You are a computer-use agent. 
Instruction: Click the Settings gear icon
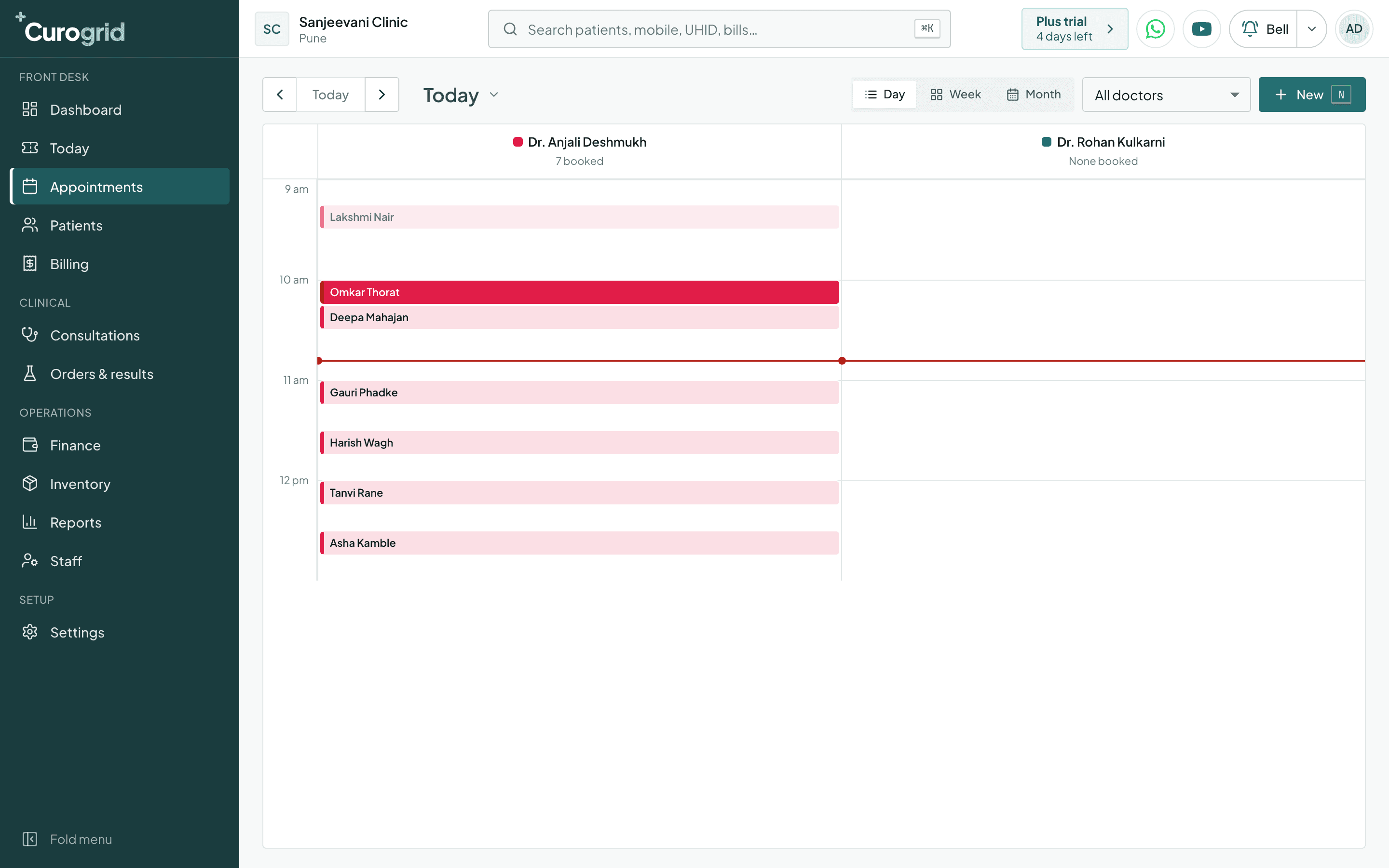tap(30, 632)
